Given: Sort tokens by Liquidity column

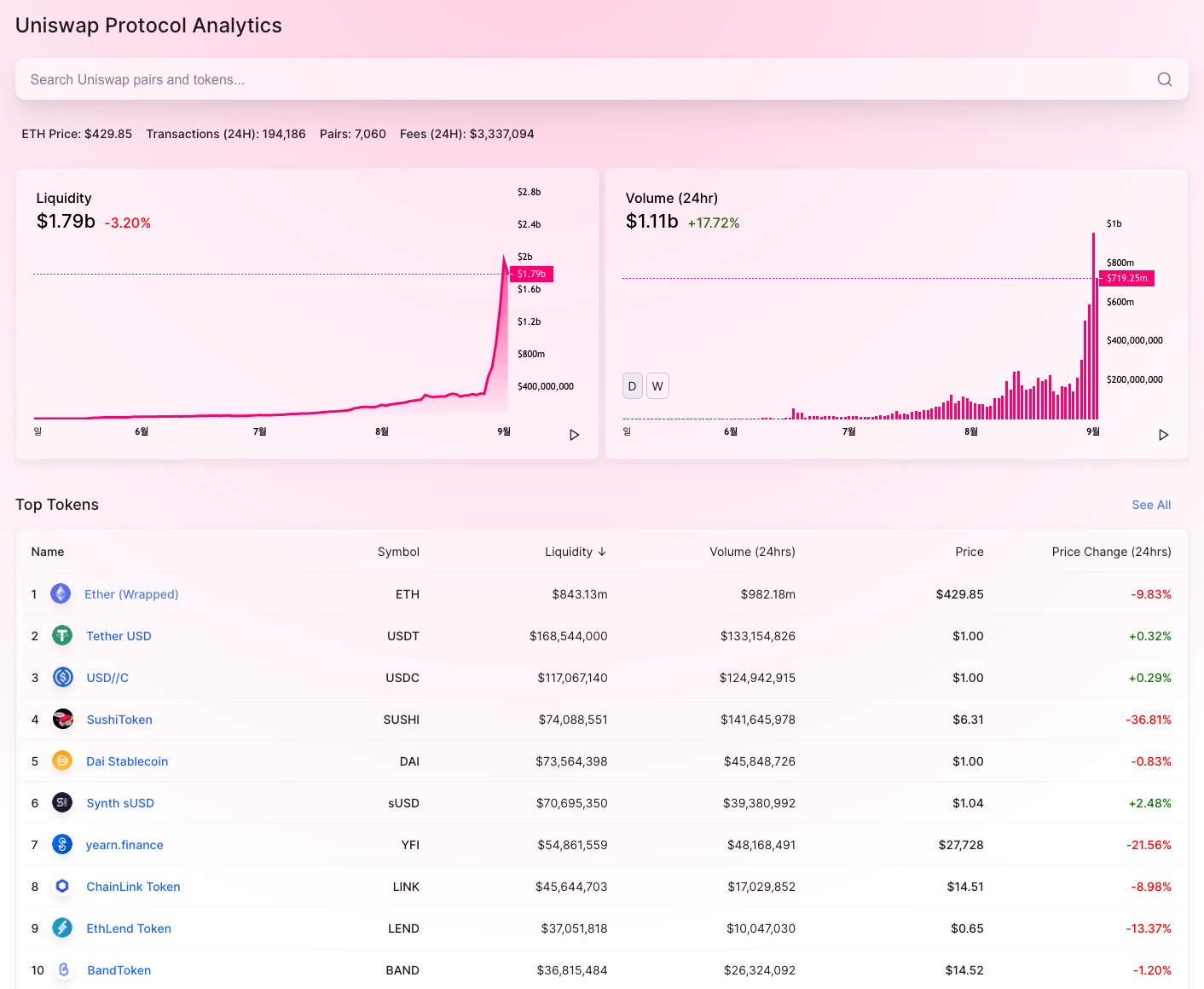Looking at the screenshot, I should click(x=576, y=552).
